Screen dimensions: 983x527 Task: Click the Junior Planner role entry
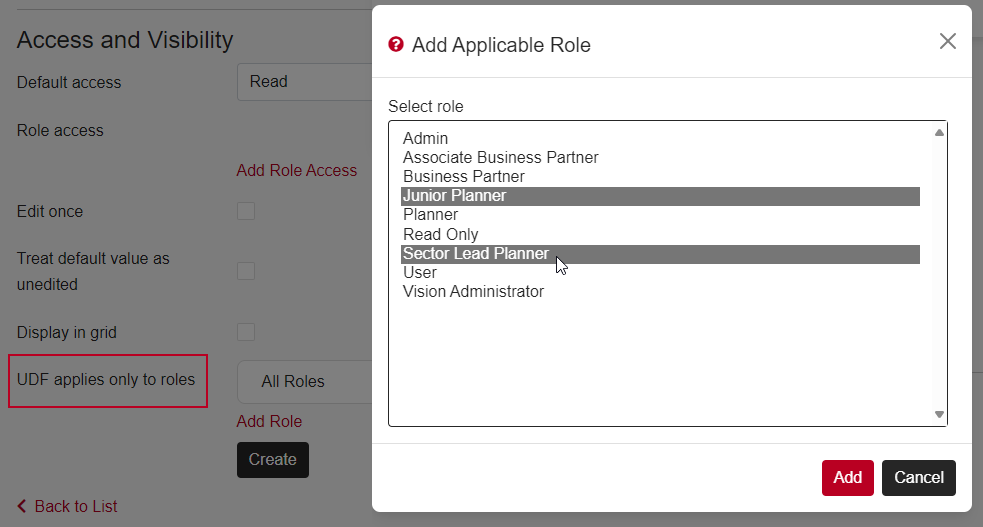coord(660,196)
